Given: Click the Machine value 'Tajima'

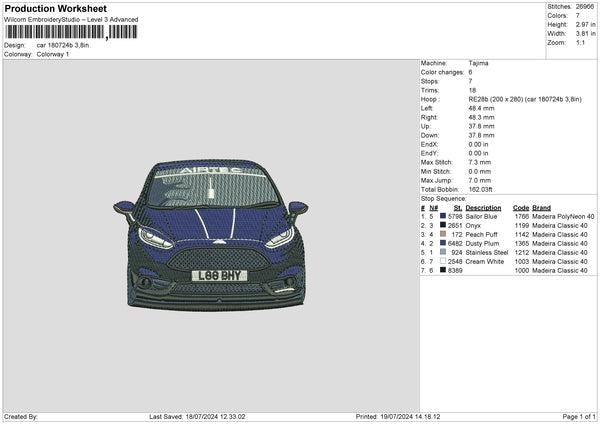Looking at the screenshot, I should coord(478,63).
